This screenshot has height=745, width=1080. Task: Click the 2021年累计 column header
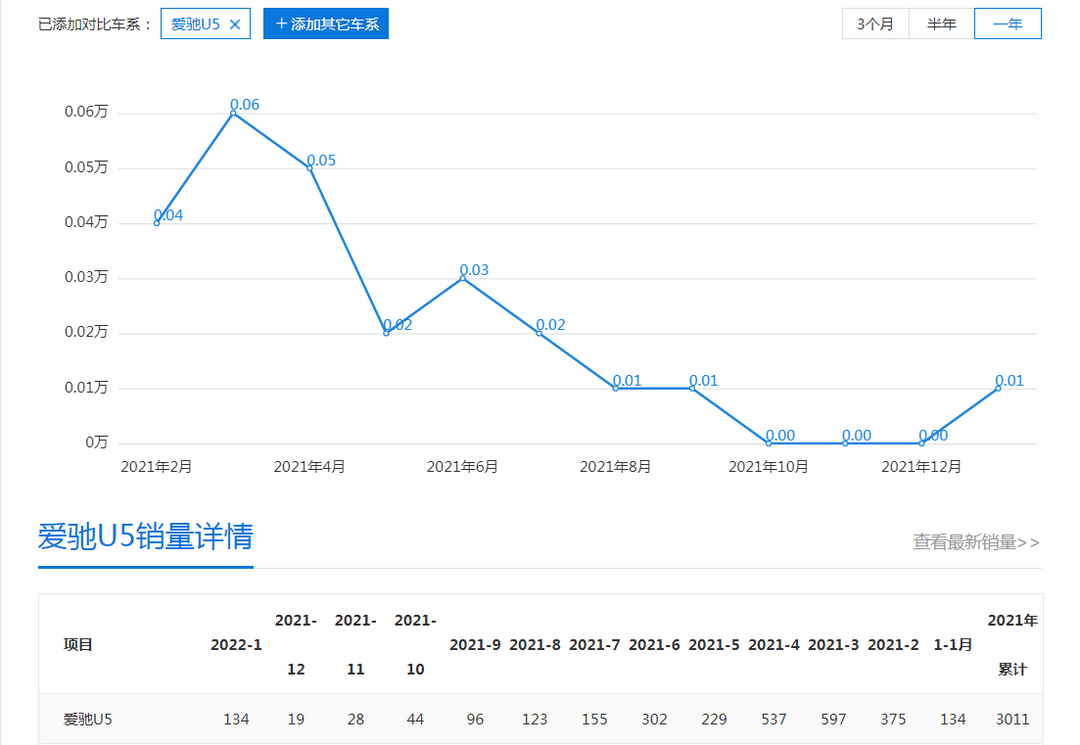tap(1012, 644)
